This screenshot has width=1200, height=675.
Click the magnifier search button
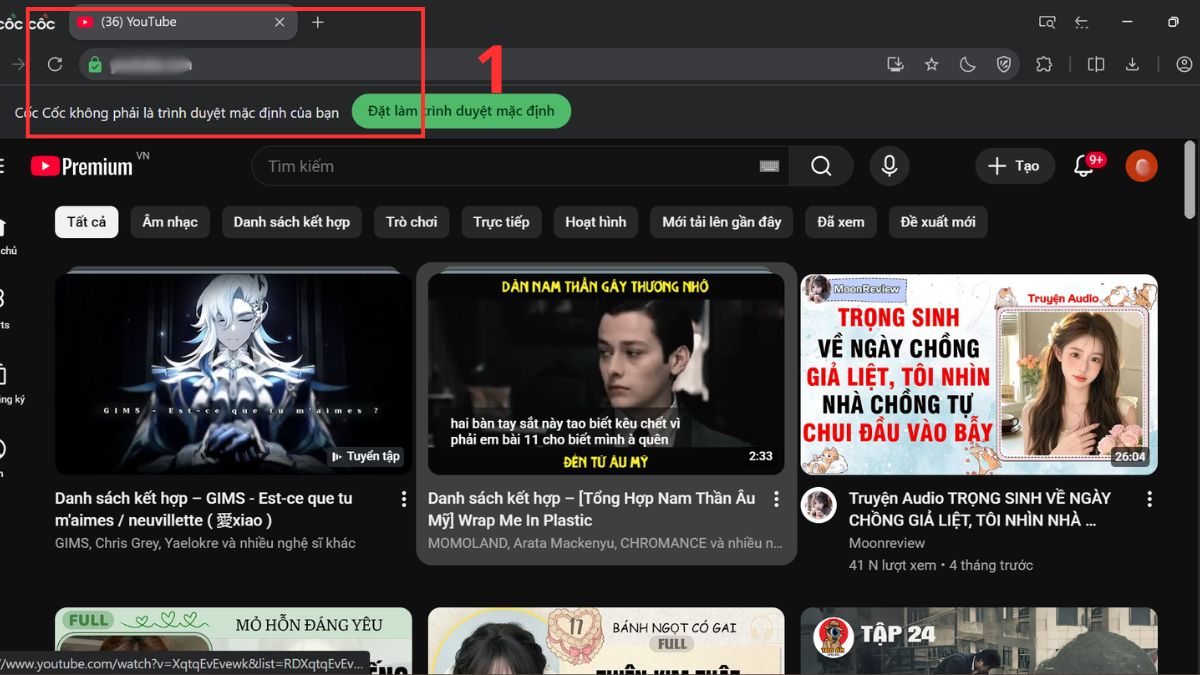[x=821, y=166]
